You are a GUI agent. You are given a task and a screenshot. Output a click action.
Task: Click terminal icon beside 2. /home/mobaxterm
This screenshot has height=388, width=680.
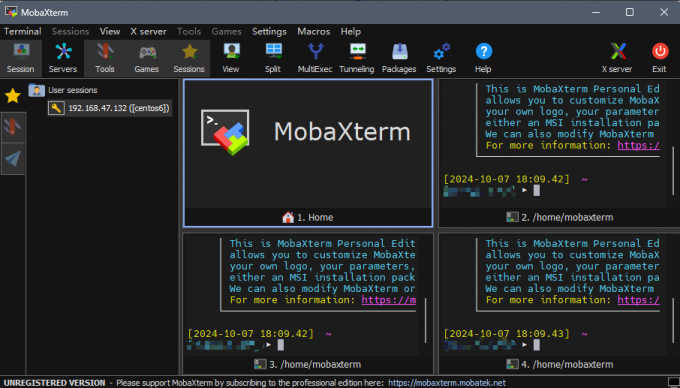pyautogui.click(x=512, y=217)
